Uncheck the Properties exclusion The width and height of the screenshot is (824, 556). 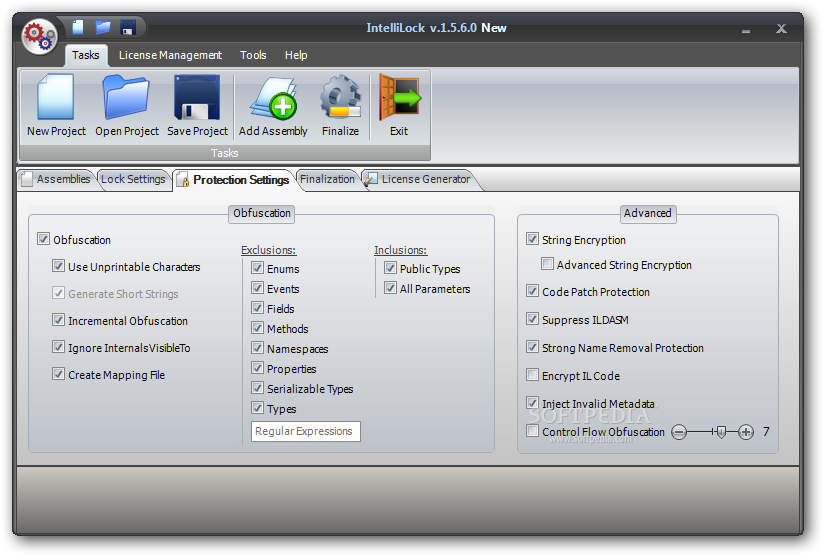coord(258,368)
